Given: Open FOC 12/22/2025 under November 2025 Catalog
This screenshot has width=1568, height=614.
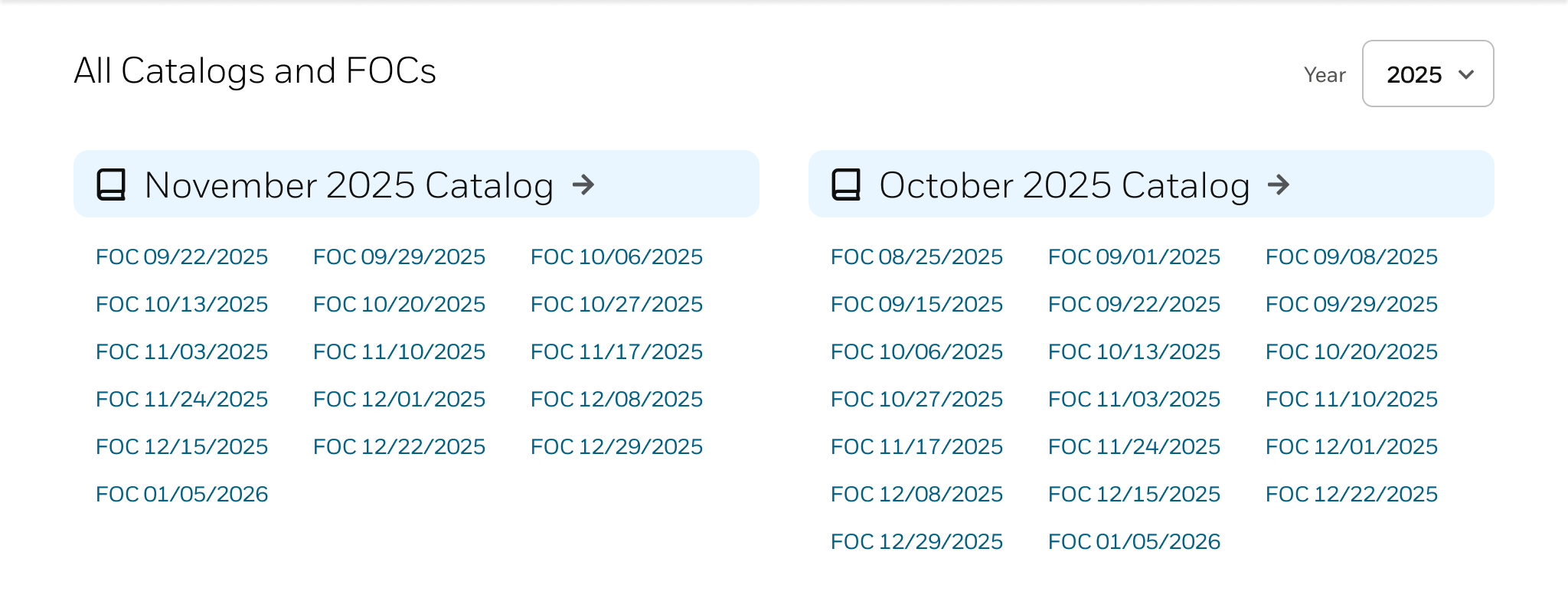Looking at the screenshot, I should (399, 447).
